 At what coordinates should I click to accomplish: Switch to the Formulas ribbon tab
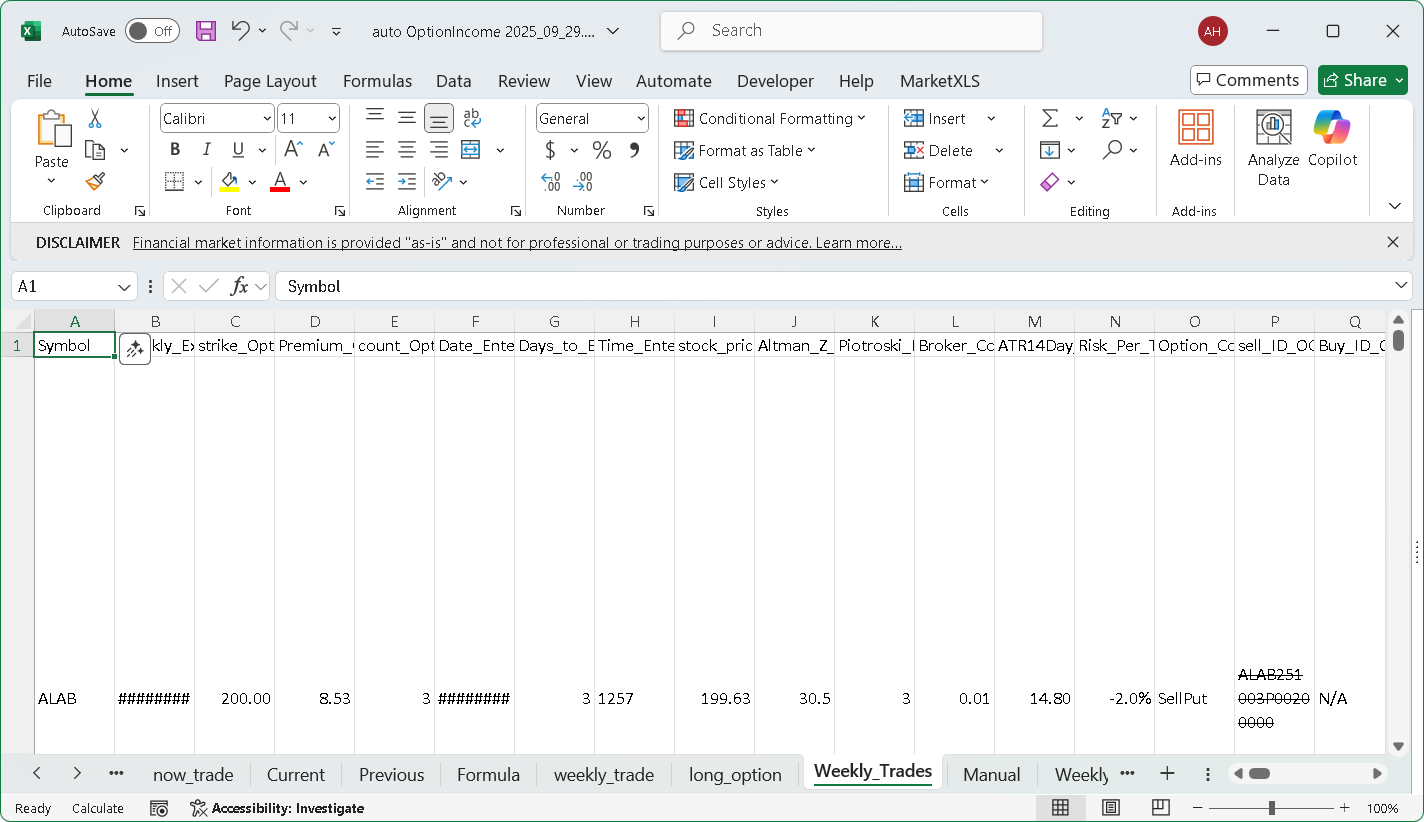tap(377, 81)
